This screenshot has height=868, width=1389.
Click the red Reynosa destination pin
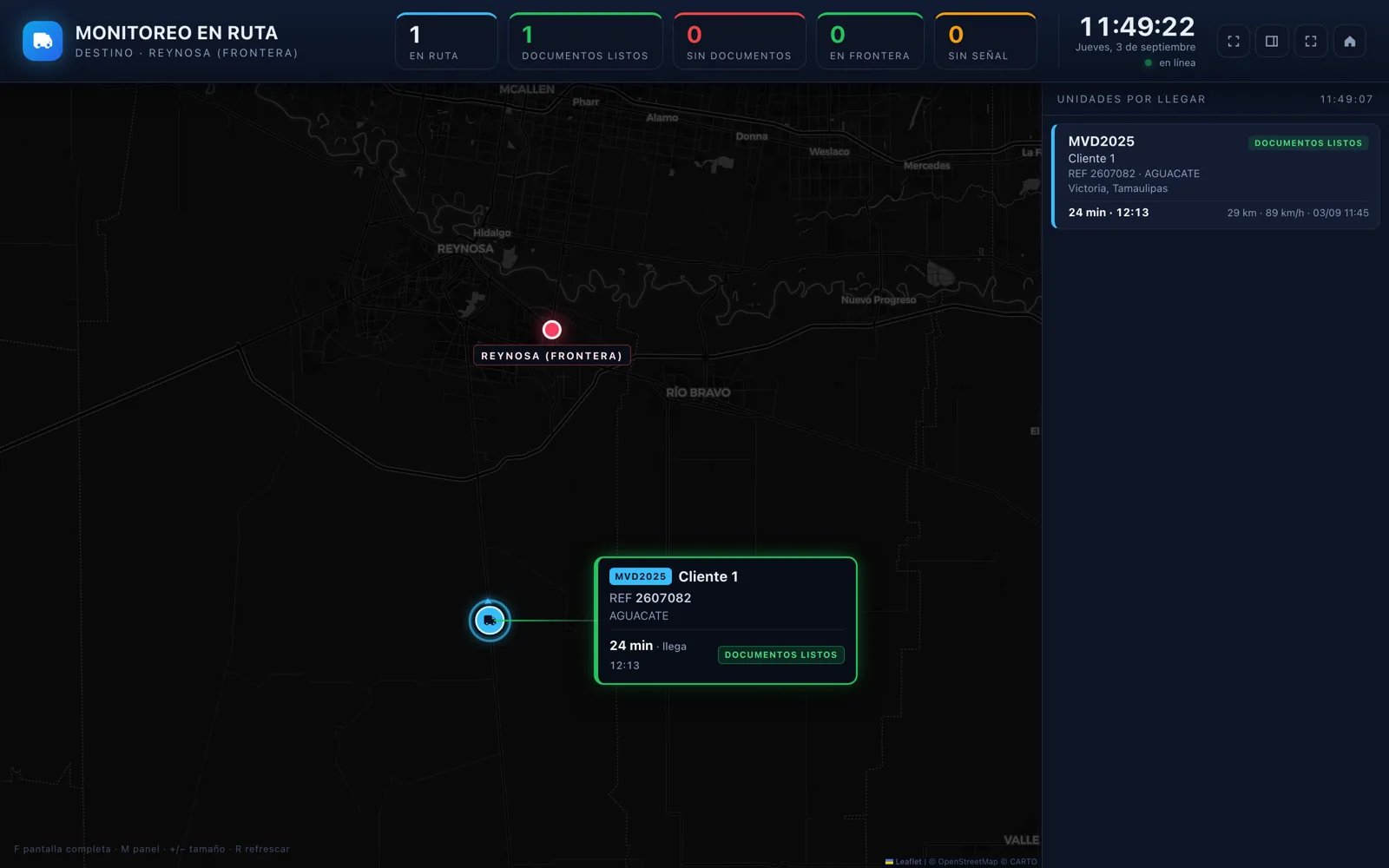click(x=552, y=330)
